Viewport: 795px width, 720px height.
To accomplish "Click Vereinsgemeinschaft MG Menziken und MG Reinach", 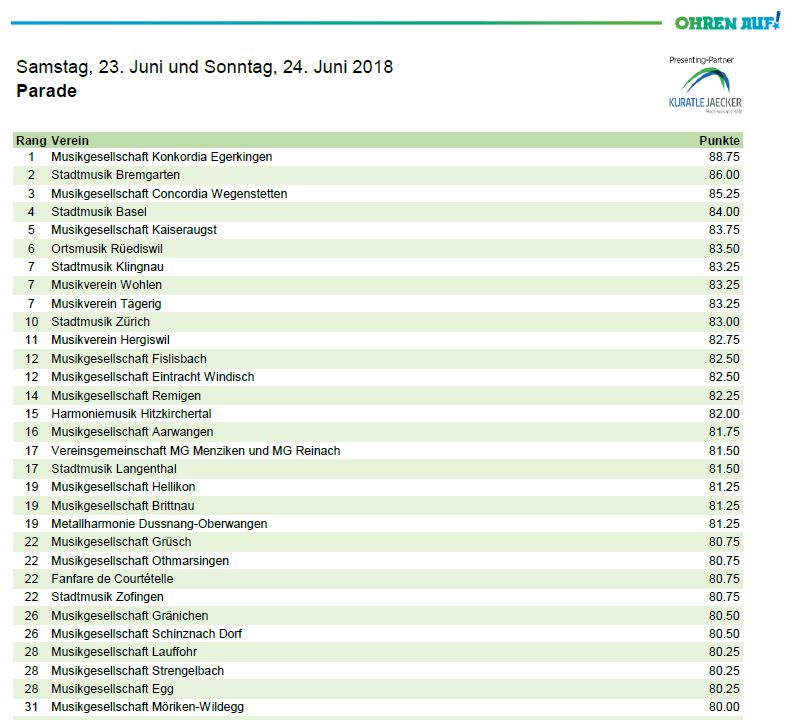I will pos(195,450).
